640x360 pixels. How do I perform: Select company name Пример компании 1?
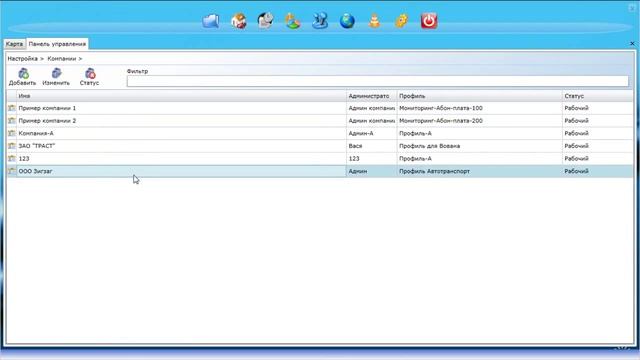(x=47, y=108)
